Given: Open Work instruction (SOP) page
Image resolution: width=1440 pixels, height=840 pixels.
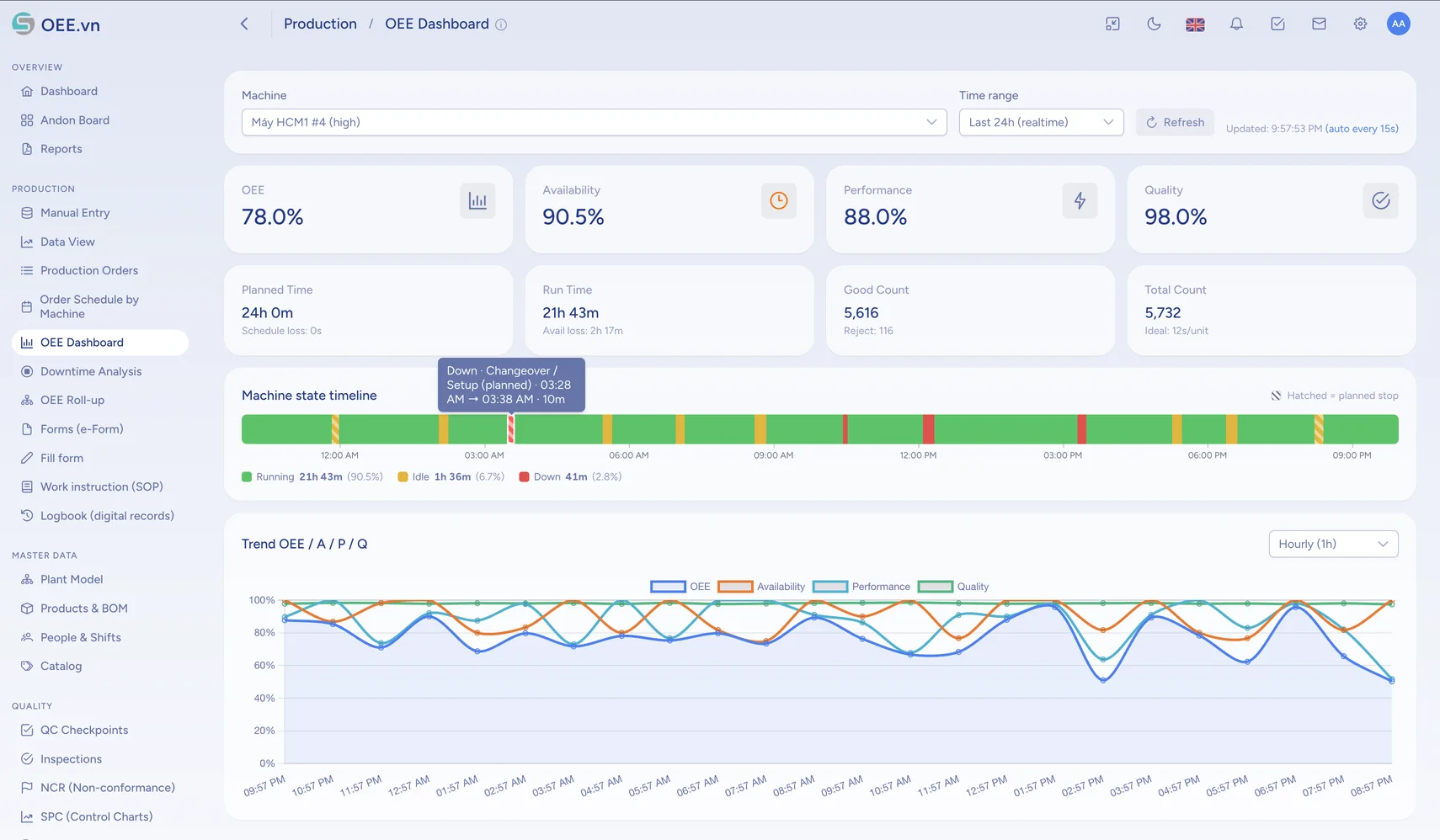Looking at the screenshot, I should tap(100, 486).
